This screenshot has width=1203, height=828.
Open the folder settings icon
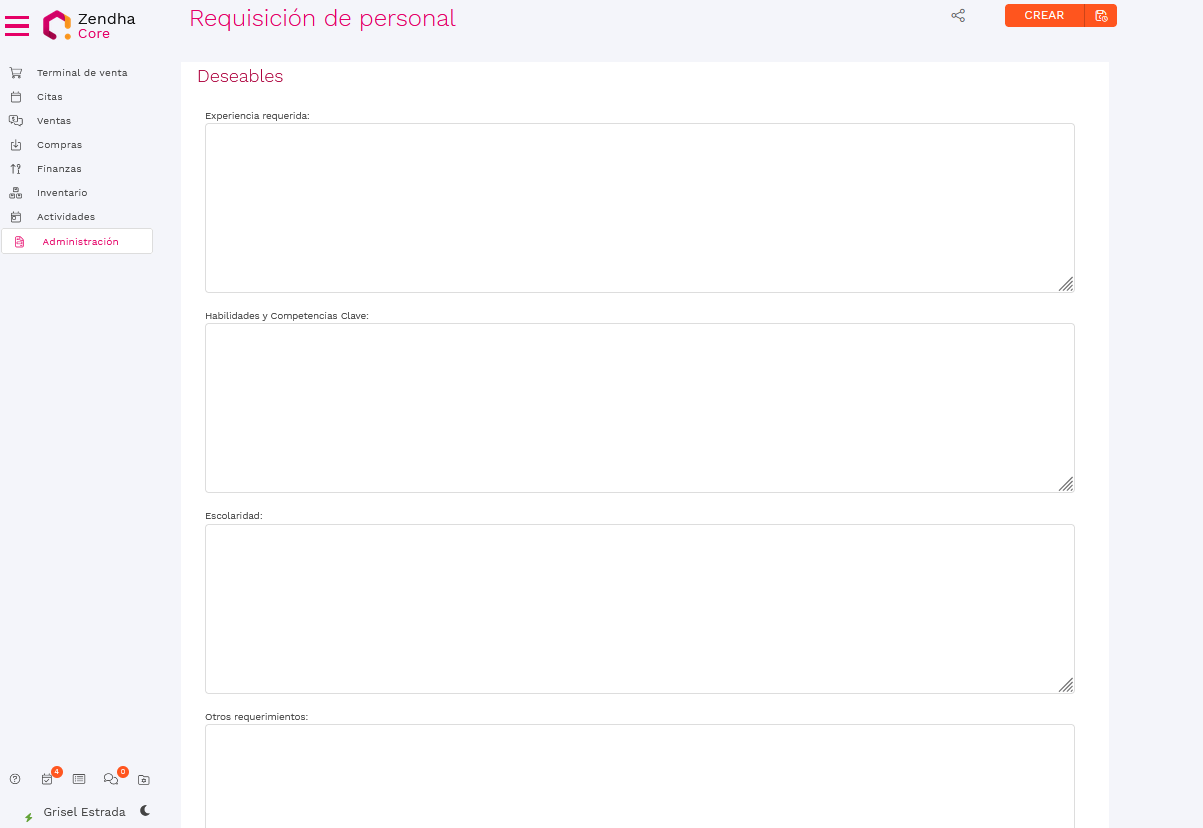click(144, 779)
